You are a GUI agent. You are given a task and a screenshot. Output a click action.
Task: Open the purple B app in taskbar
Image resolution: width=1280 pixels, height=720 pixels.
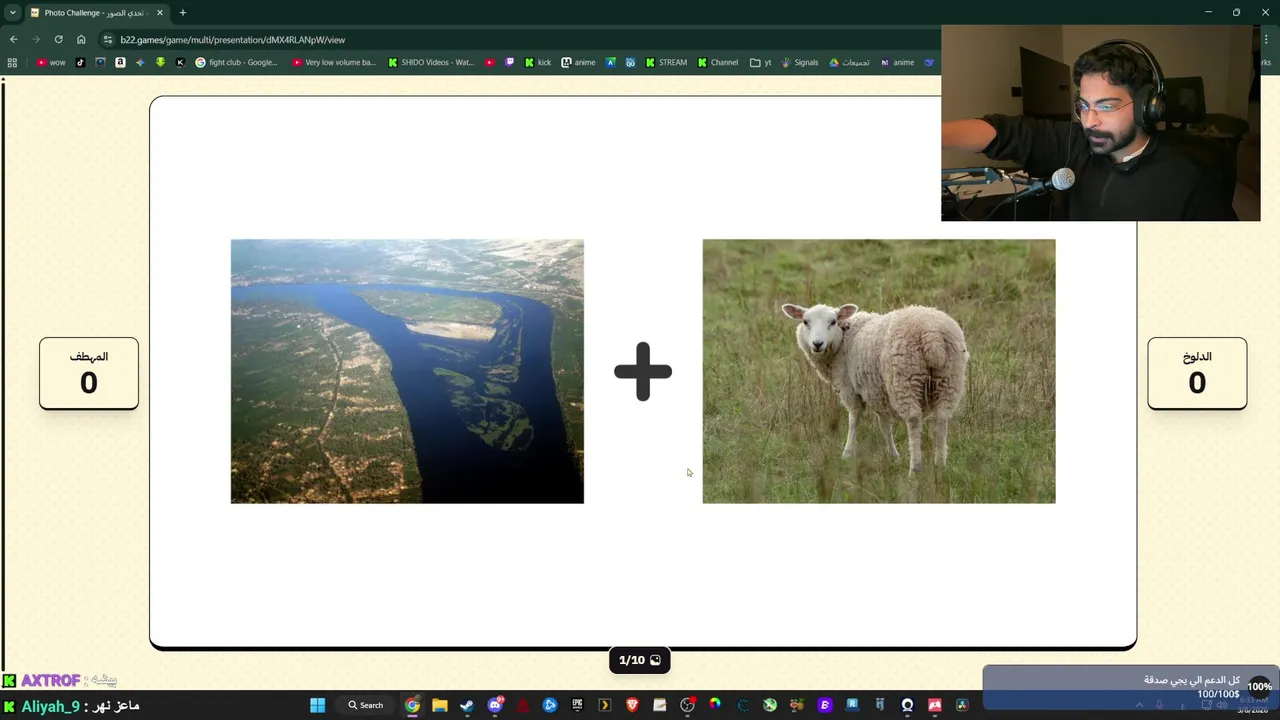pos(825,705)
